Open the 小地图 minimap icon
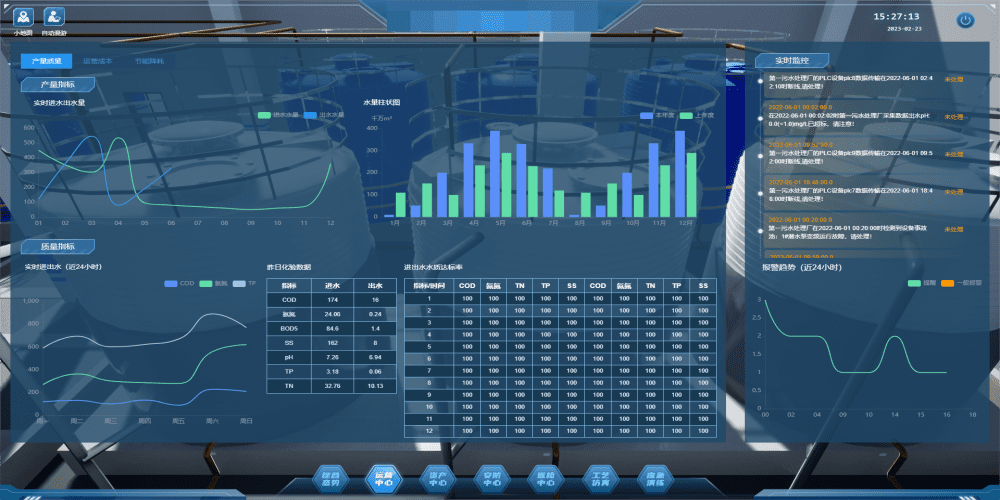The height and width of the screenshot is (500, 1000). (x=22, y=18)
